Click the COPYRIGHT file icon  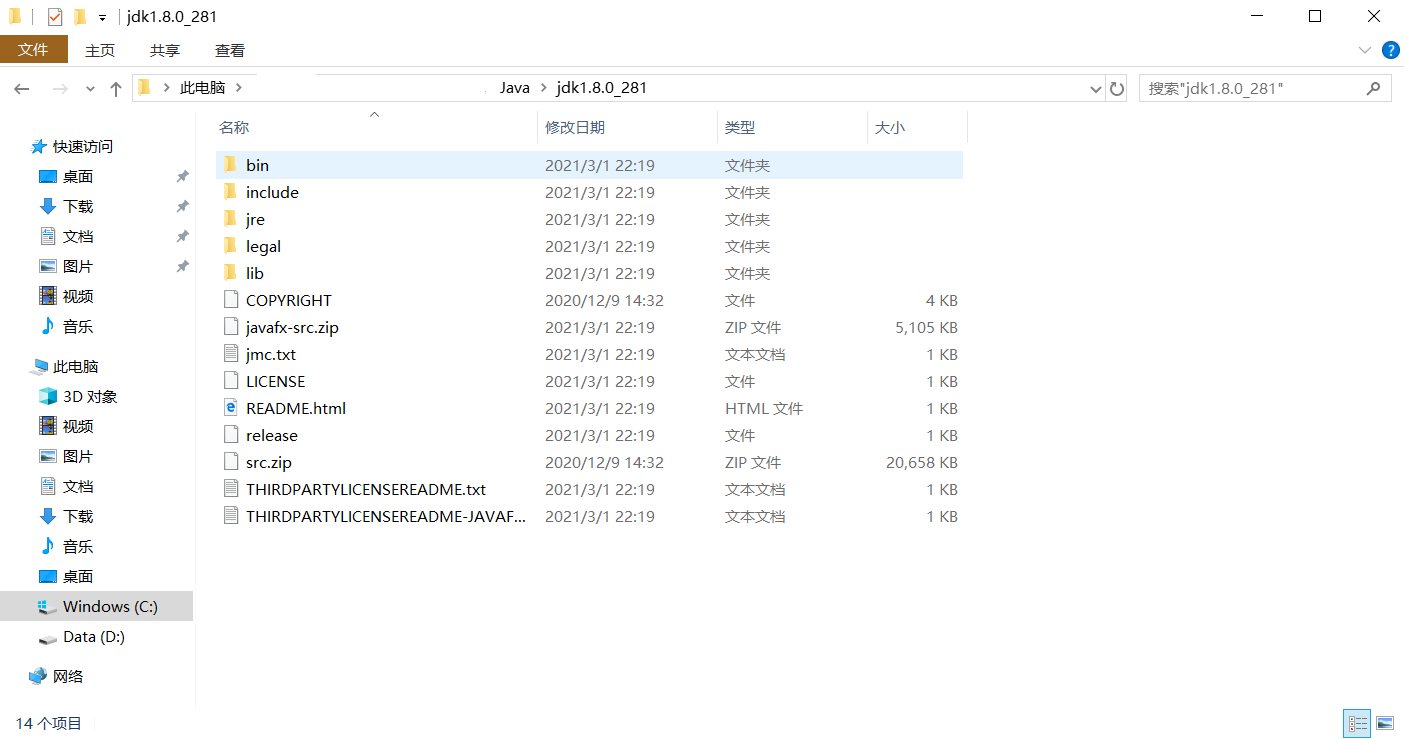tap(230, 300)
